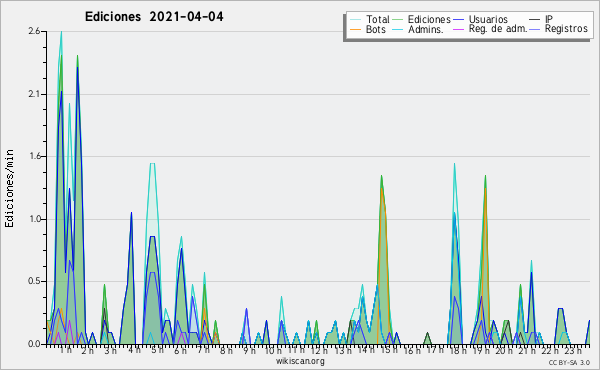
Task: Select the 'Total' legend entry
Action: (x=378, y=19)
